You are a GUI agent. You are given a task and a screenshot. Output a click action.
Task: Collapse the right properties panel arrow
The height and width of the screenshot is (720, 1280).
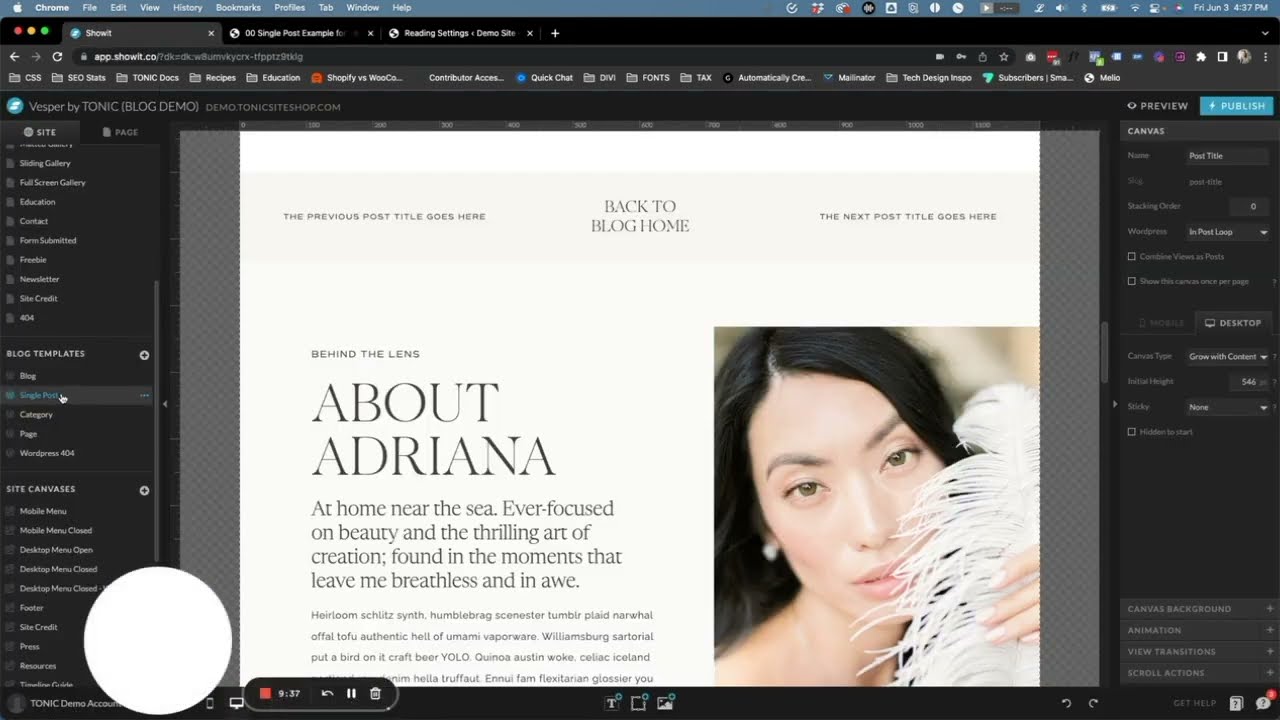(1115, 404)
